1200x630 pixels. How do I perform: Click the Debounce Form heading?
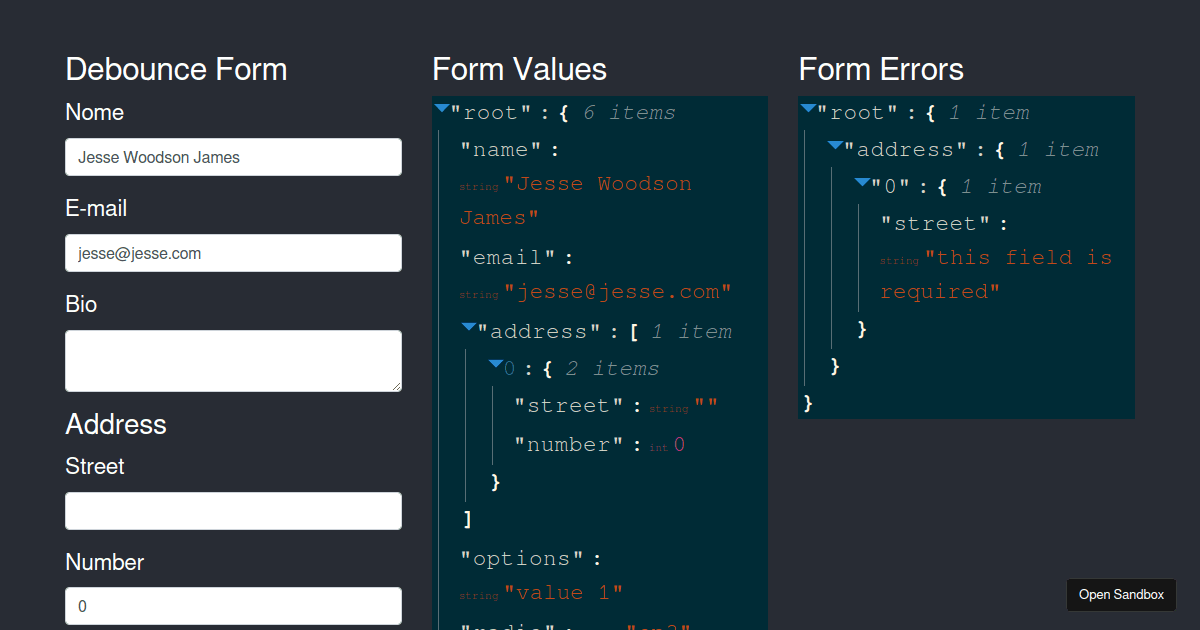(x=176, y=70)
